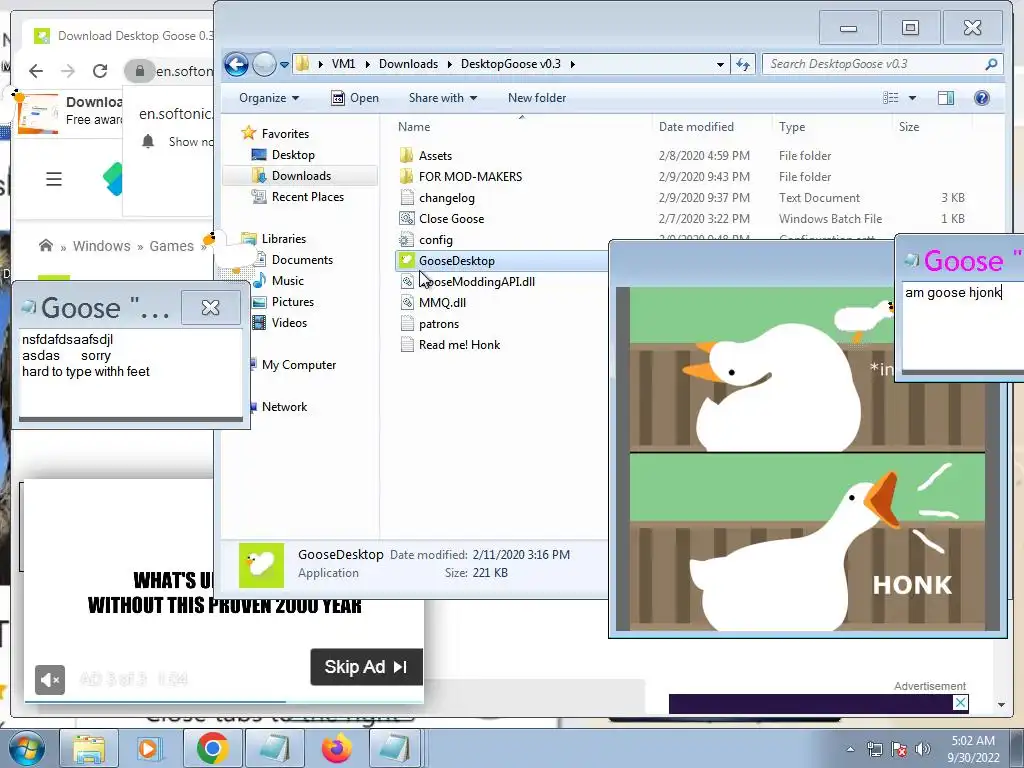
Task: Sort by Size column header
Action: click(x=908, y=127)
